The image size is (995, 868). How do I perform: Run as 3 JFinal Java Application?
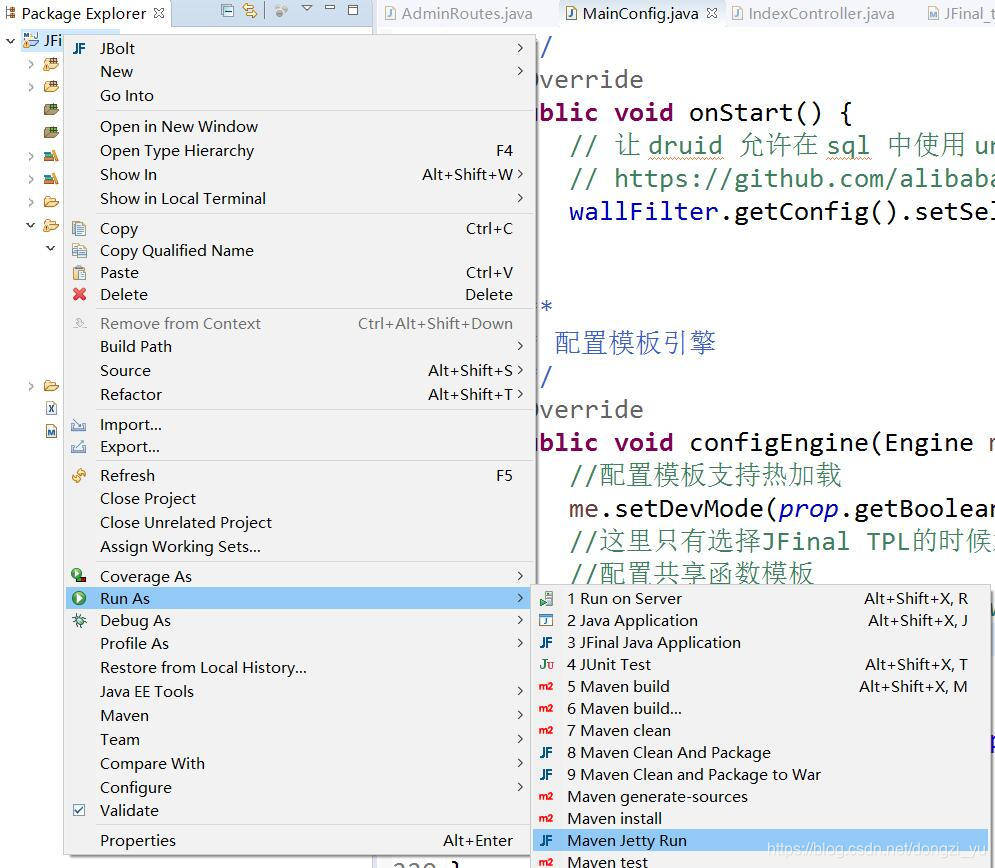tap(761, 643)
